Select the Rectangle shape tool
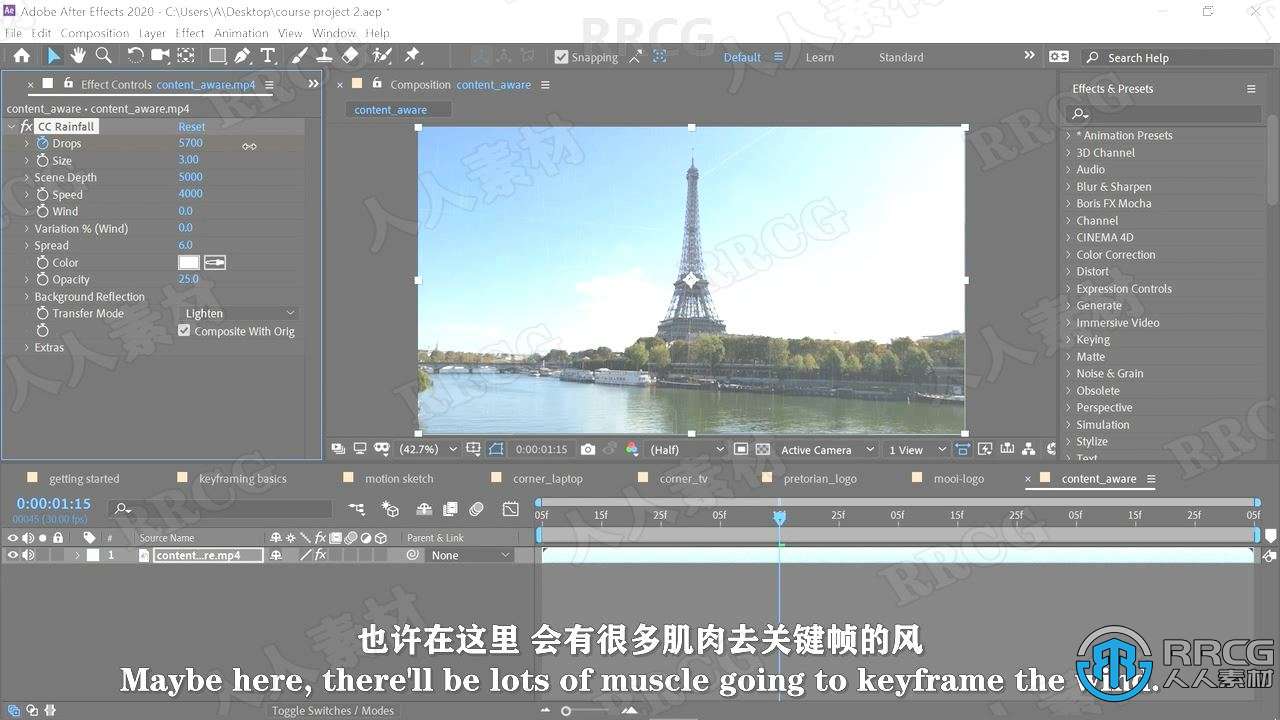Screen dimensions: 1280x720 (217, 56)
